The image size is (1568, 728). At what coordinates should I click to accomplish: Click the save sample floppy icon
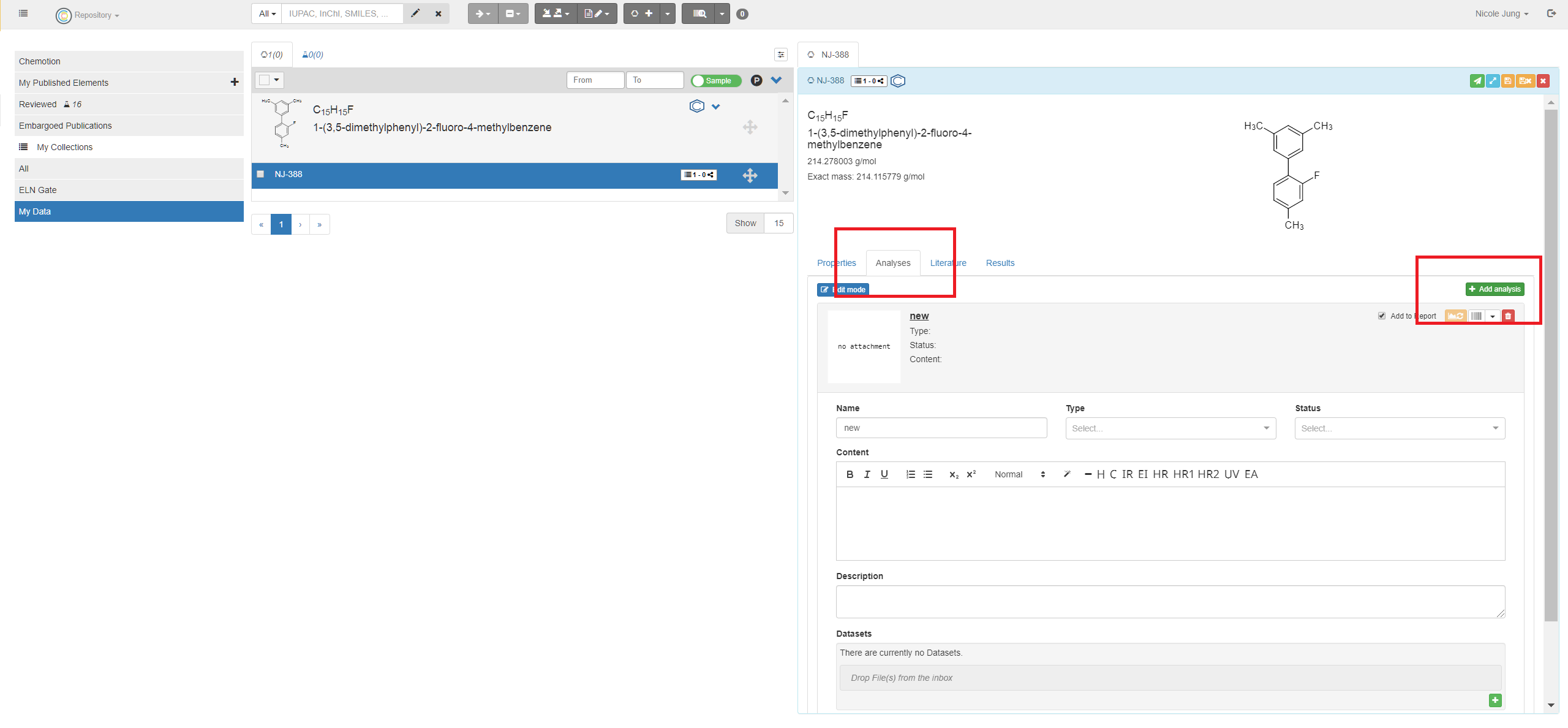[1508, 81]
